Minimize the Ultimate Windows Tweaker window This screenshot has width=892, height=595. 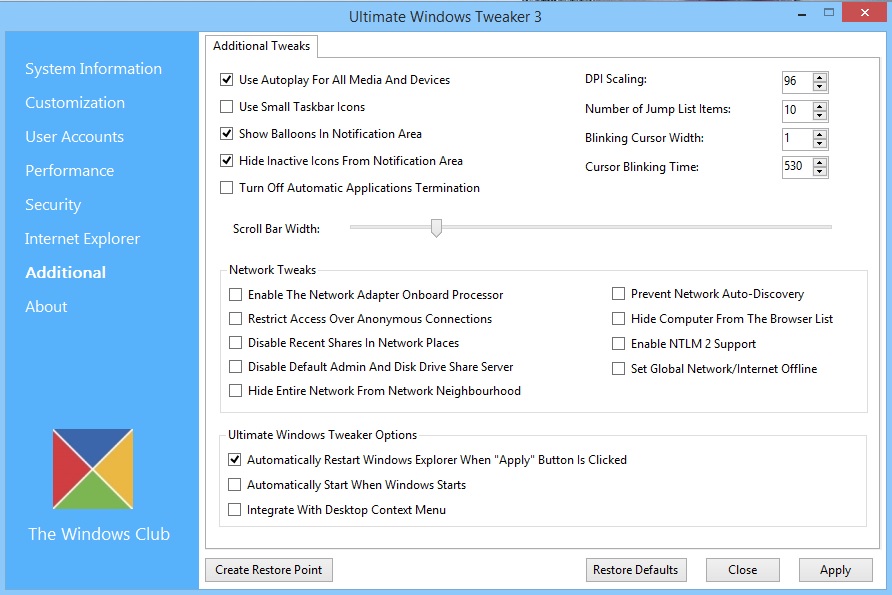coord(802,14)
